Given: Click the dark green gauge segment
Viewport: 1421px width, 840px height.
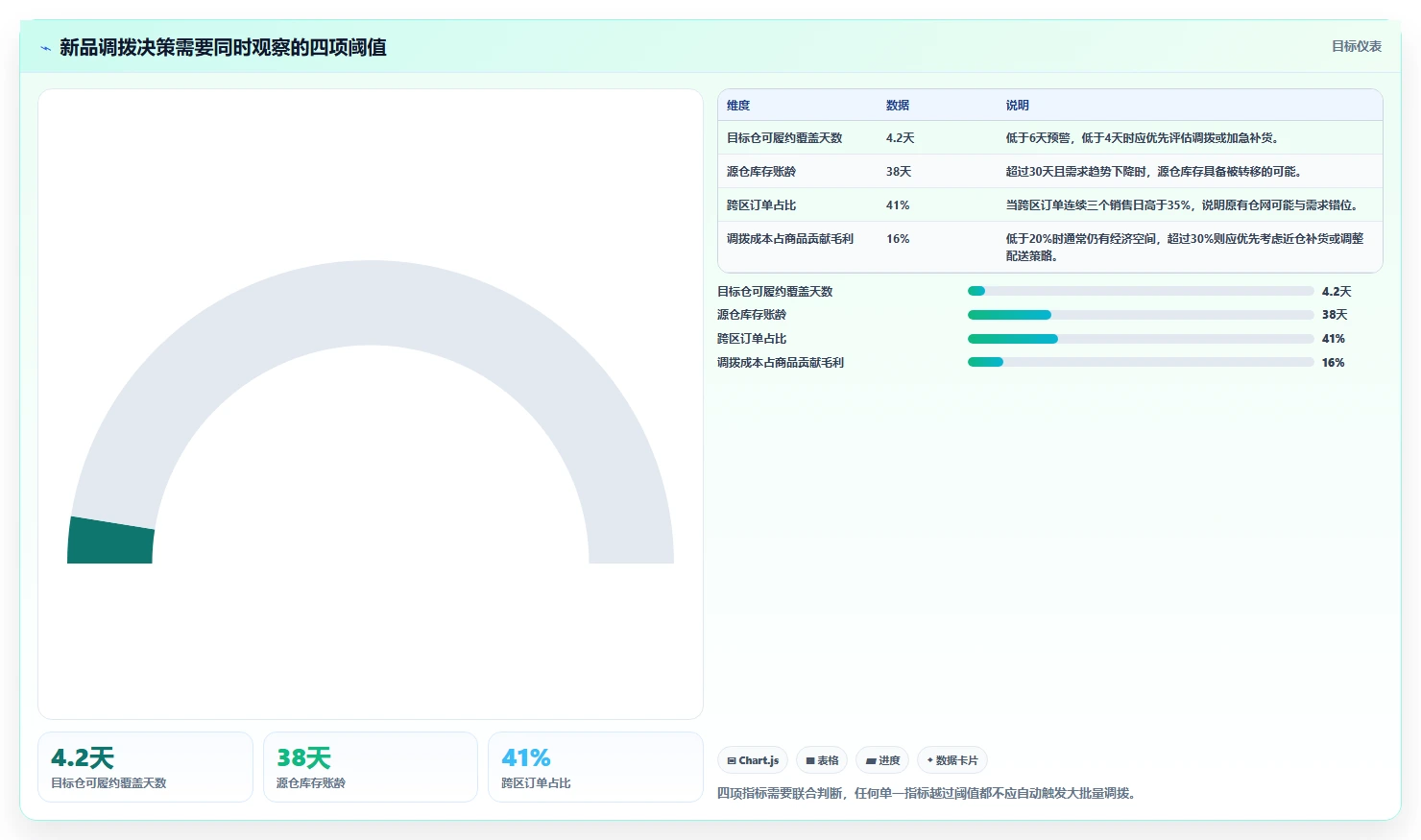Looking at the screenshot, I should pyautogui.click(x=110, y=541).
